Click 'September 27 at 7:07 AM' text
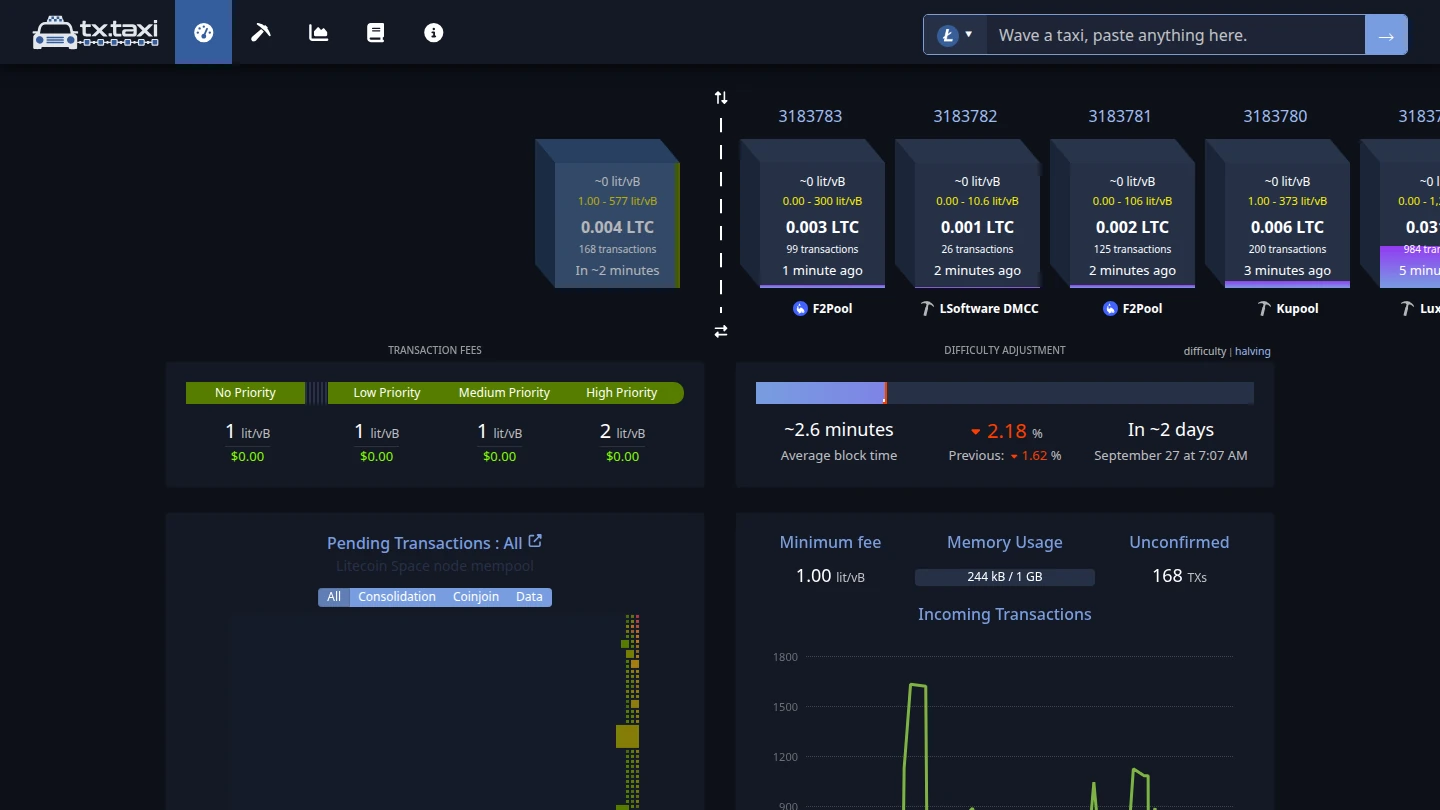Image resolution: width=1440 pixels, height=810 pixels. pos(1171,456)
